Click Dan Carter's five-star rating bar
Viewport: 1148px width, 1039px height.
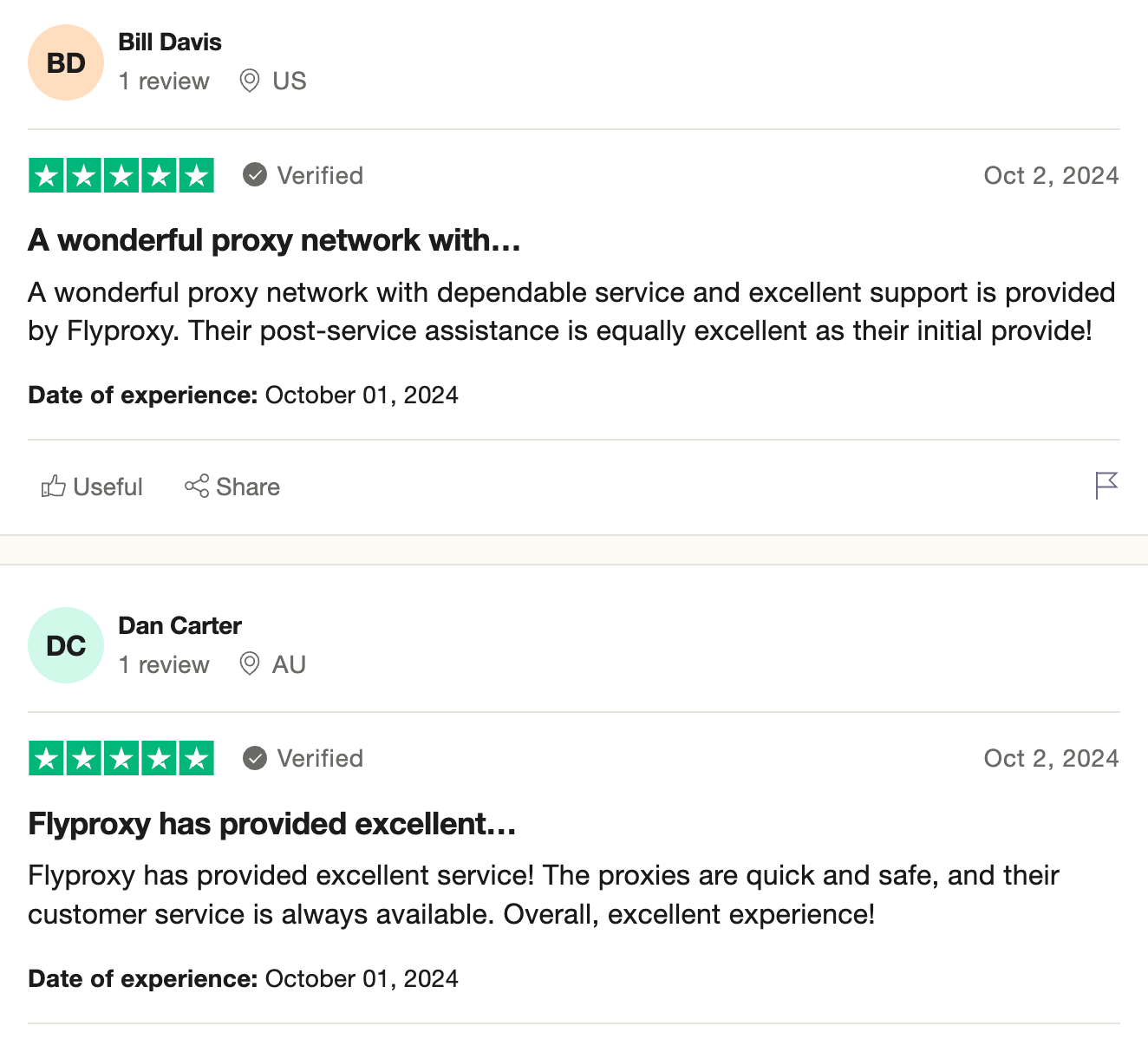[121, 757]
